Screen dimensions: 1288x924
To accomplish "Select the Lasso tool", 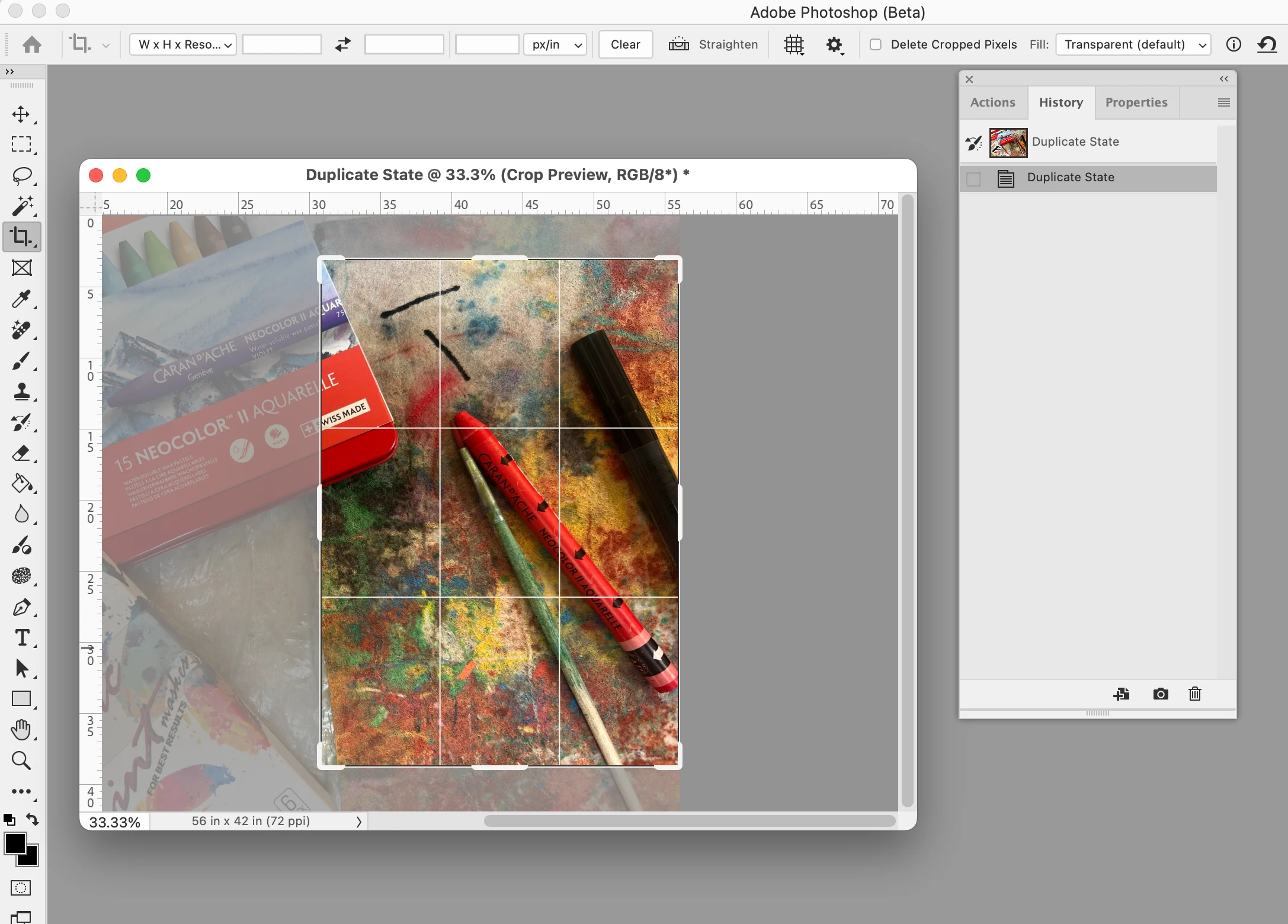I will tap(22, 176).
